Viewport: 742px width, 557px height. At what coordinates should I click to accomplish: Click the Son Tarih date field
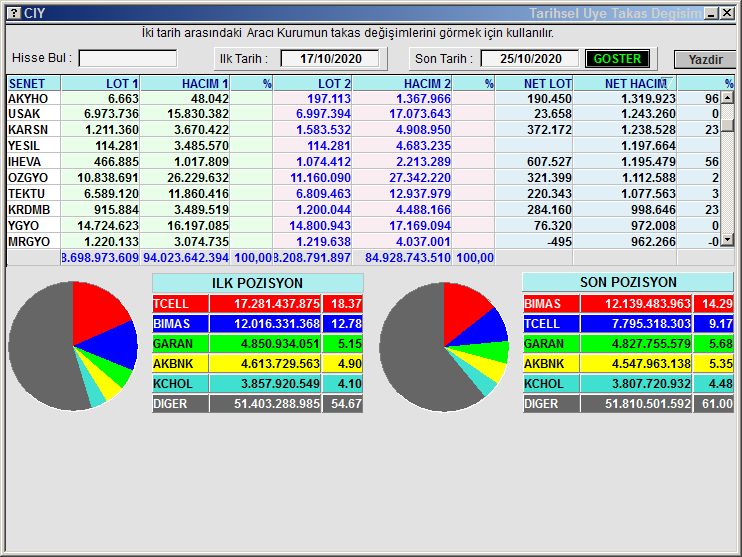(x=529, y=59)
